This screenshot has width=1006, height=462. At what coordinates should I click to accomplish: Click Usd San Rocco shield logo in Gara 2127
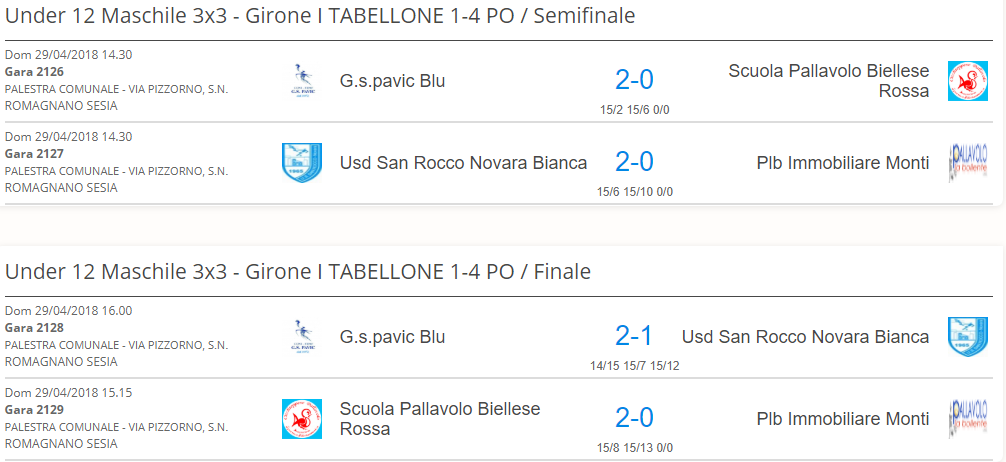(x=302, y=163)
